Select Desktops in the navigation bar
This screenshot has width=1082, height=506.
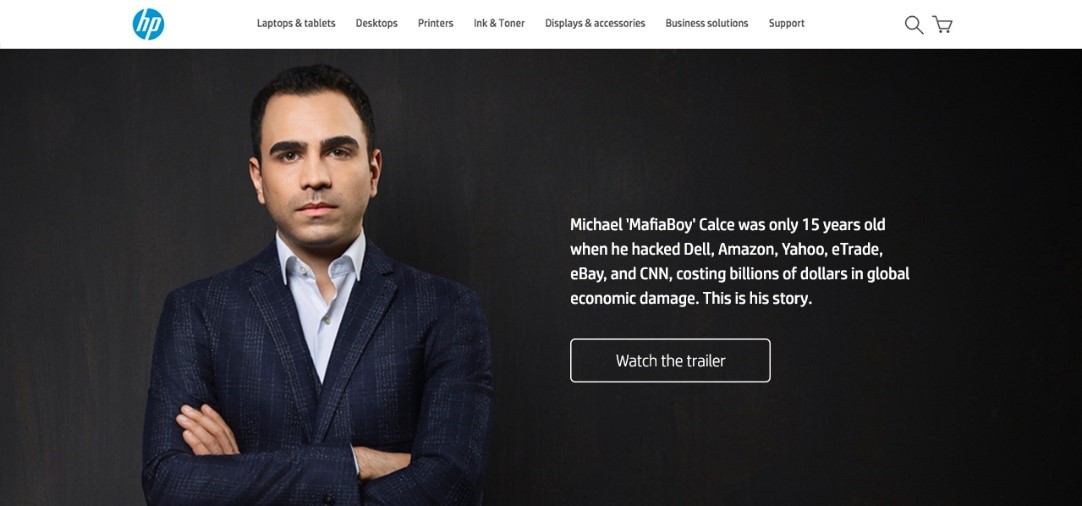(377, 23)
